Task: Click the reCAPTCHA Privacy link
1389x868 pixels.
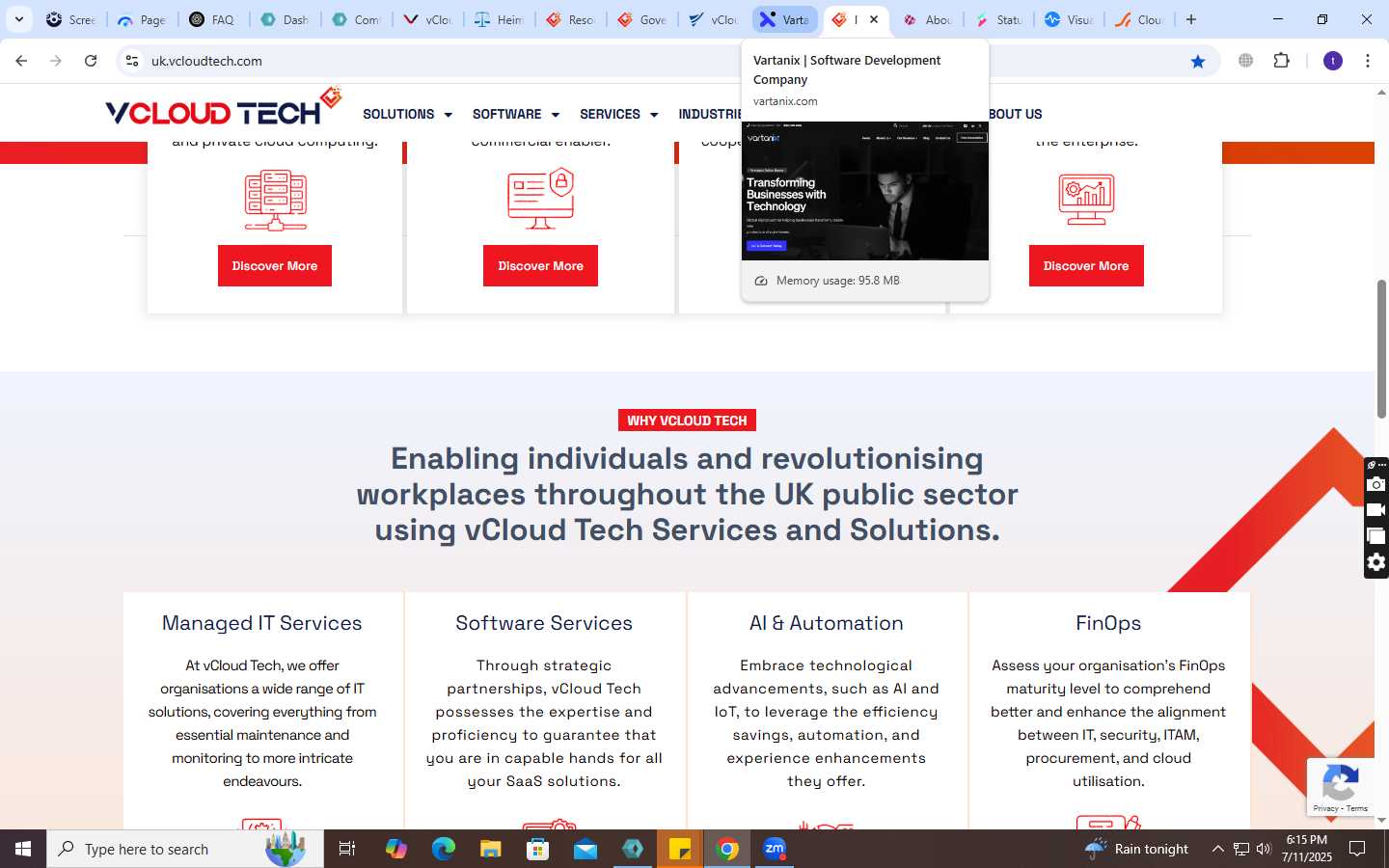Action: 1325,808
